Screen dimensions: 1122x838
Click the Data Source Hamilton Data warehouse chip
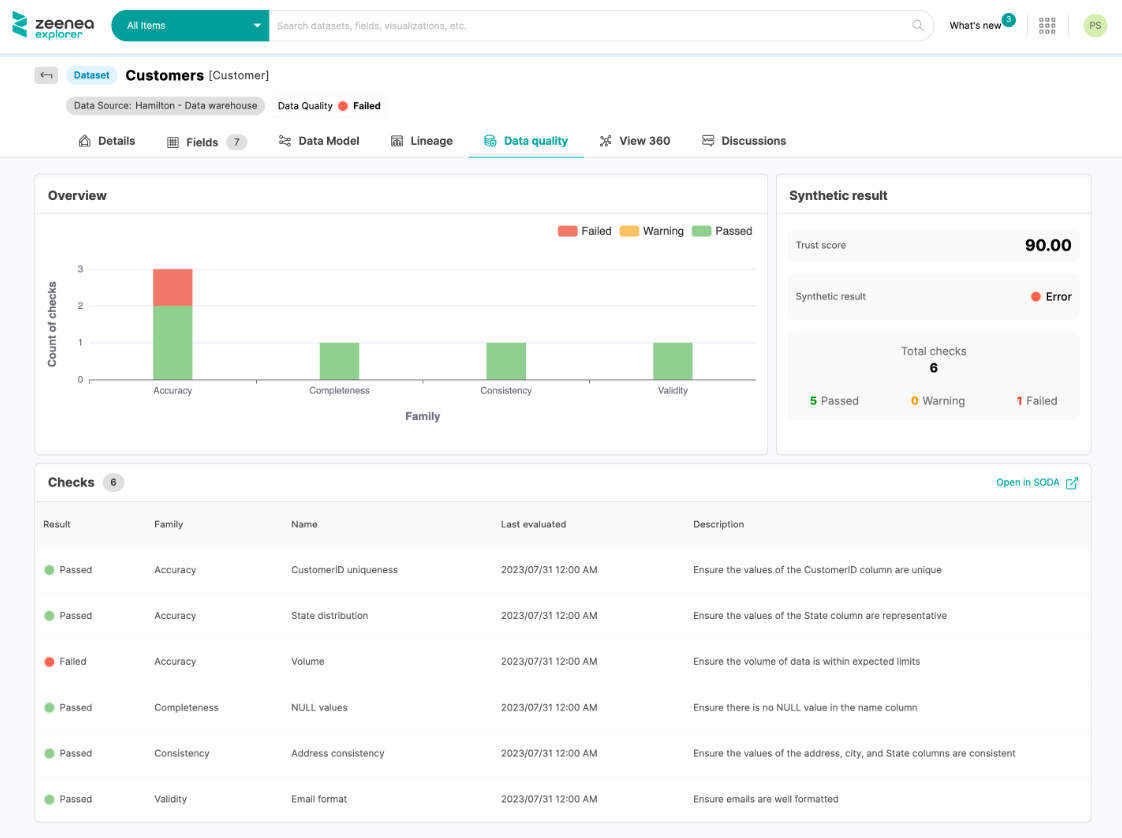pos(166,106)
